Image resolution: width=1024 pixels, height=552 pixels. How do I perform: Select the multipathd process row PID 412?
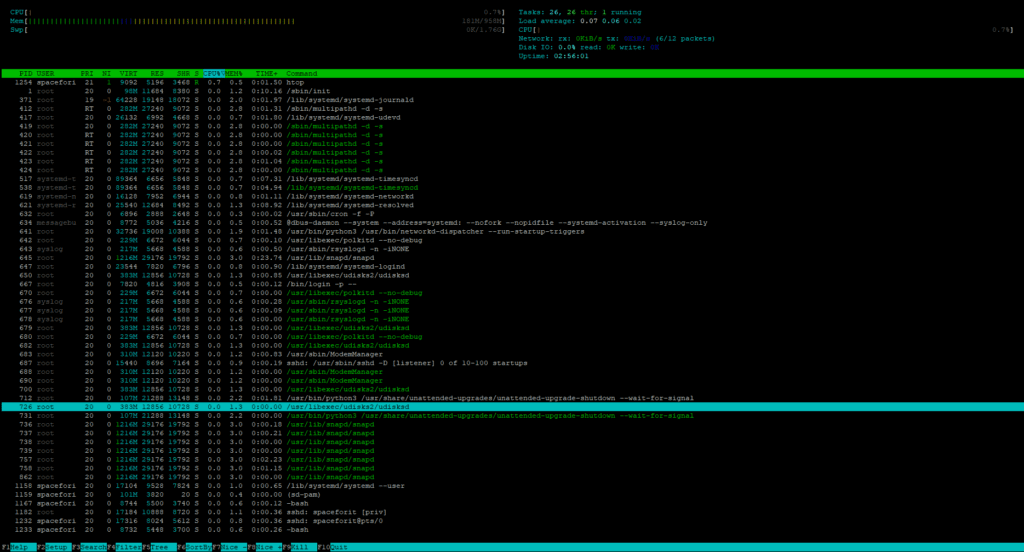[x=512, y=108]
